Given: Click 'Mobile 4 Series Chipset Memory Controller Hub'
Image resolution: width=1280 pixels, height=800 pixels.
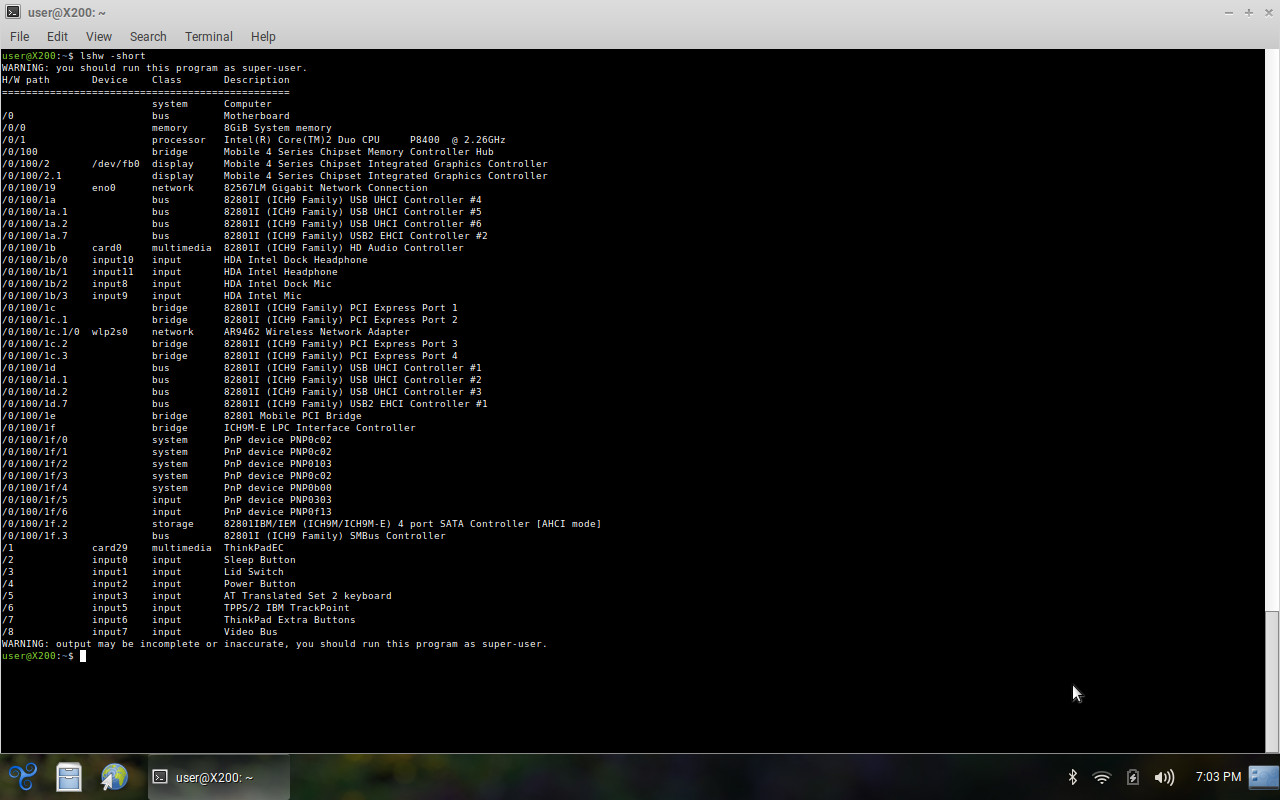Looking at the screenshot, I should pyautogui.click(x=359, y=152).
